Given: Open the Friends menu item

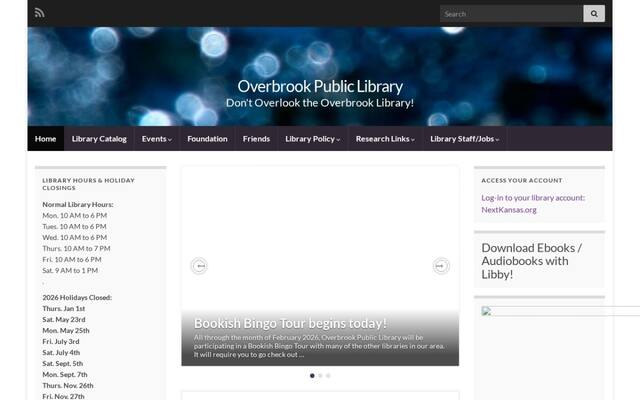Looking at the screenshot, I should pyautogui.click(x=256, y=139).
